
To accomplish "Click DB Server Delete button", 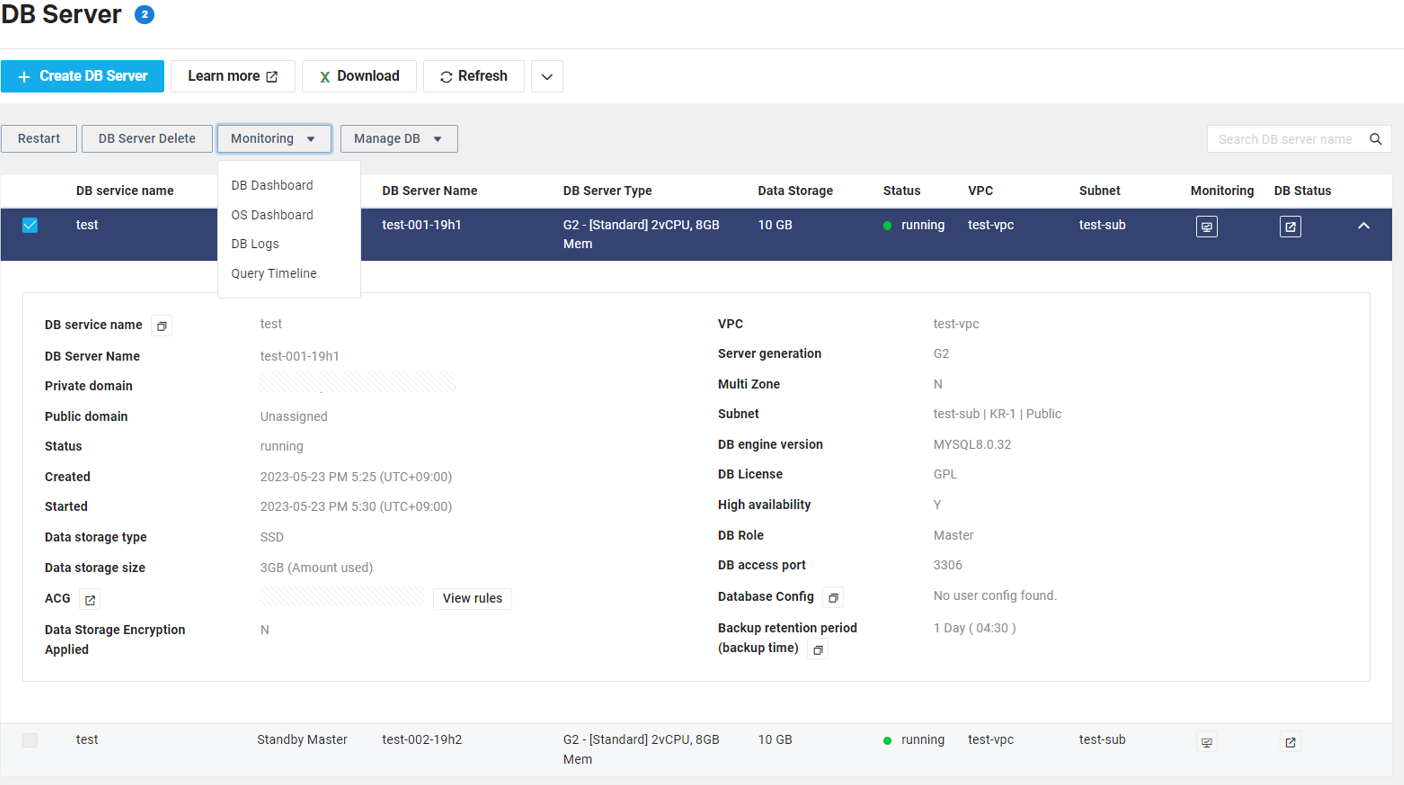I will click(x=147, y=139).
